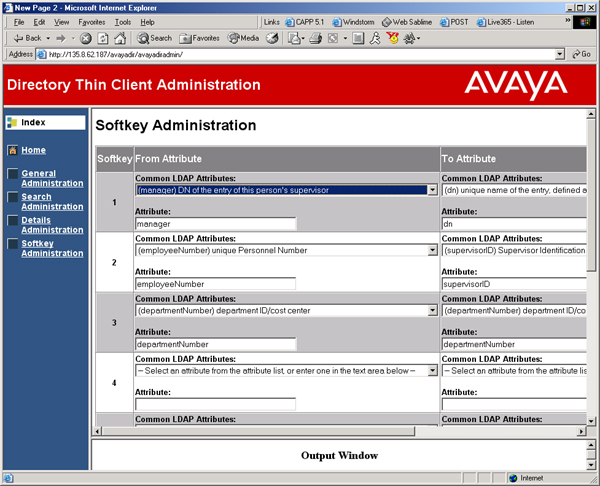The height and width of the screenshot is (486, 600).
Task: Click the scroll-down arrow of main frame
Action: [591, 421]
